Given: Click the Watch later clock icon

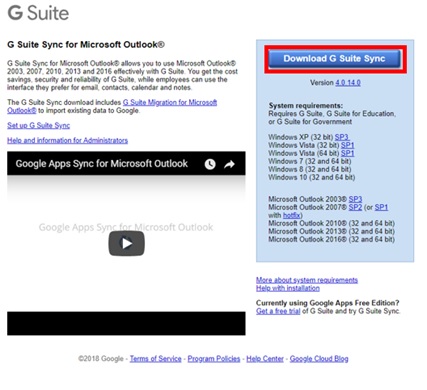Looking at the screenshot, I should 210,164.
